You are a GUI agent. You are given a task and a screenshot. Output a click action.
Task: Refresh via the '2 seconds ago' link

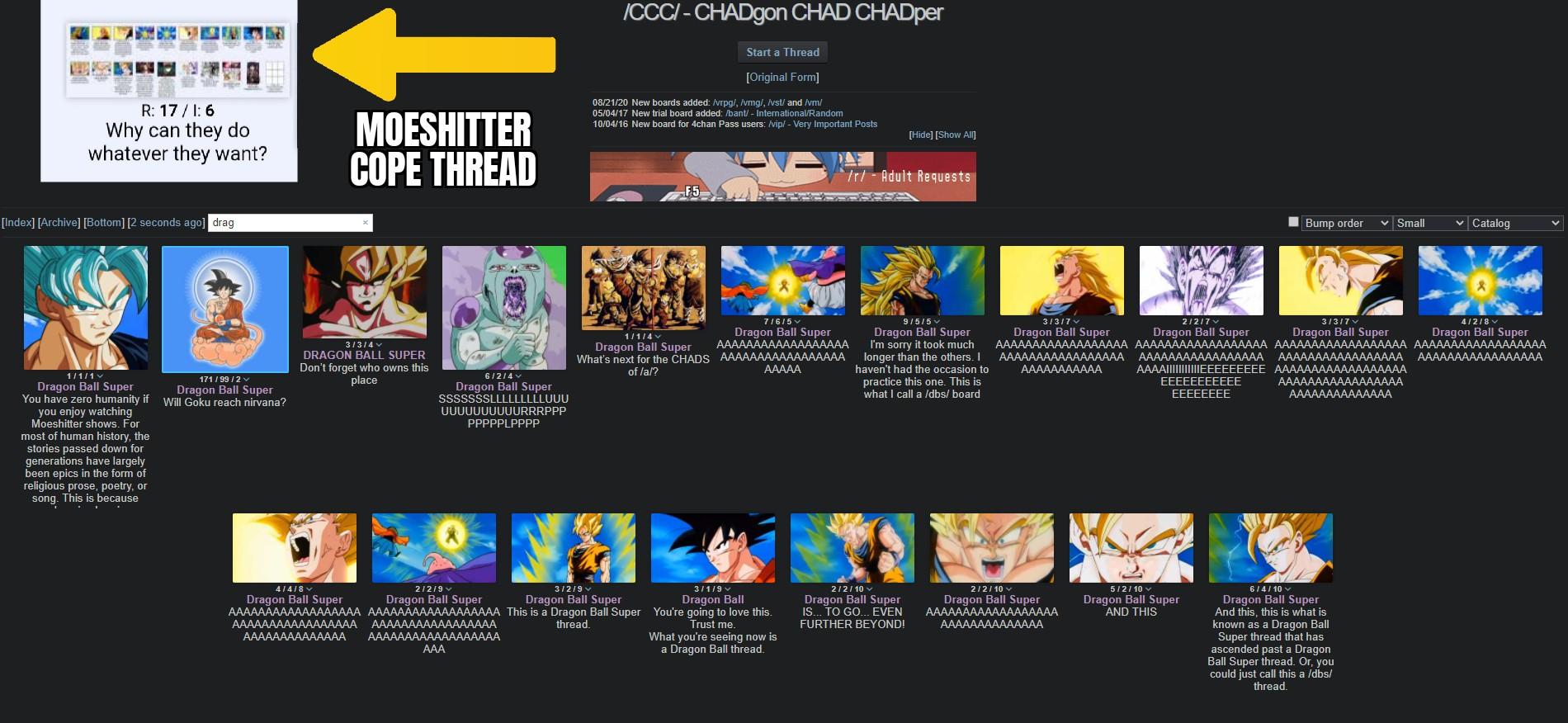pyautogui.click(x=167, y=223)
